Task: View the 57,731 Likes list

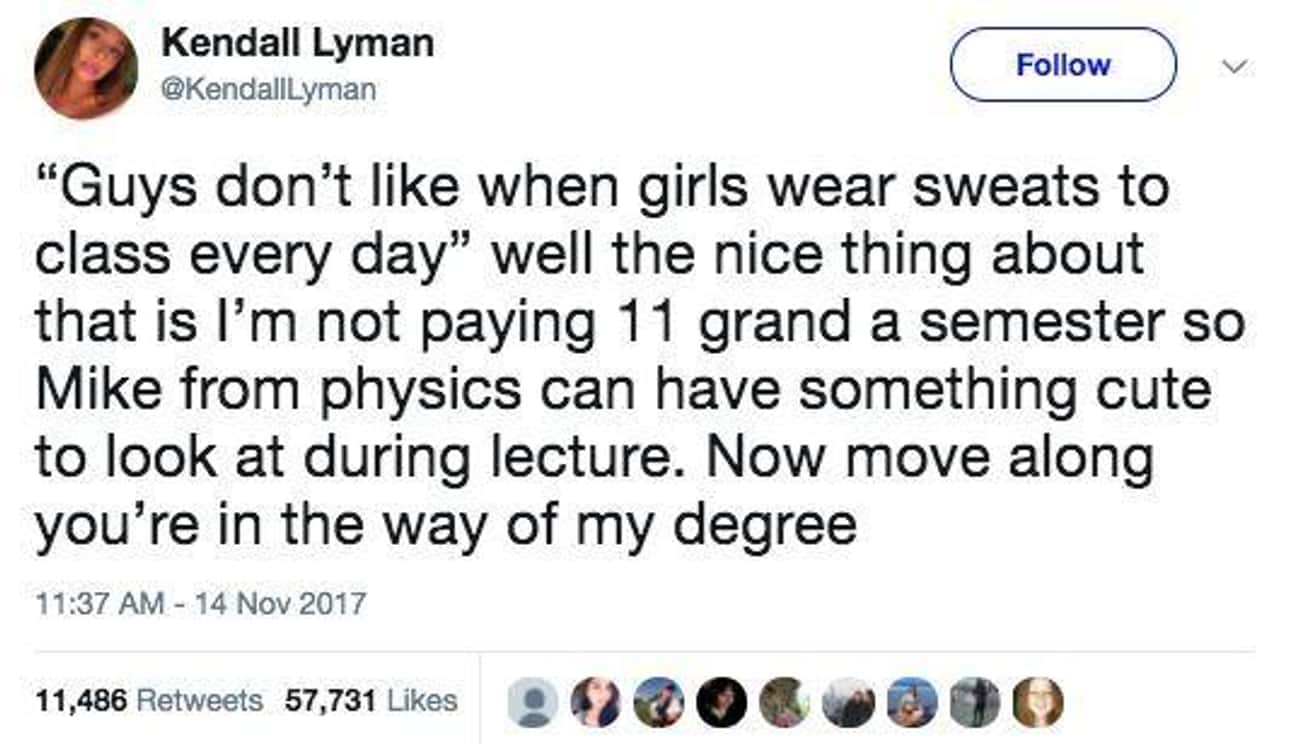Action: pyautogui.click(x=371, y=701)
